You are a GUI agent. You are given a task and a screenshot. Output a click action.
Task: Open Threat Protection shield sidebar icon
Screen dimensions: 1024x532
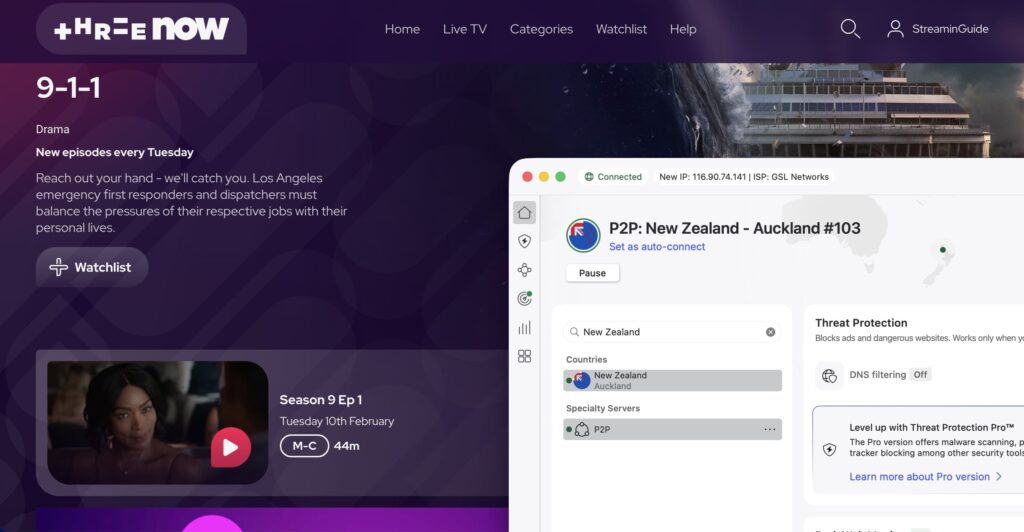[524, 242]
